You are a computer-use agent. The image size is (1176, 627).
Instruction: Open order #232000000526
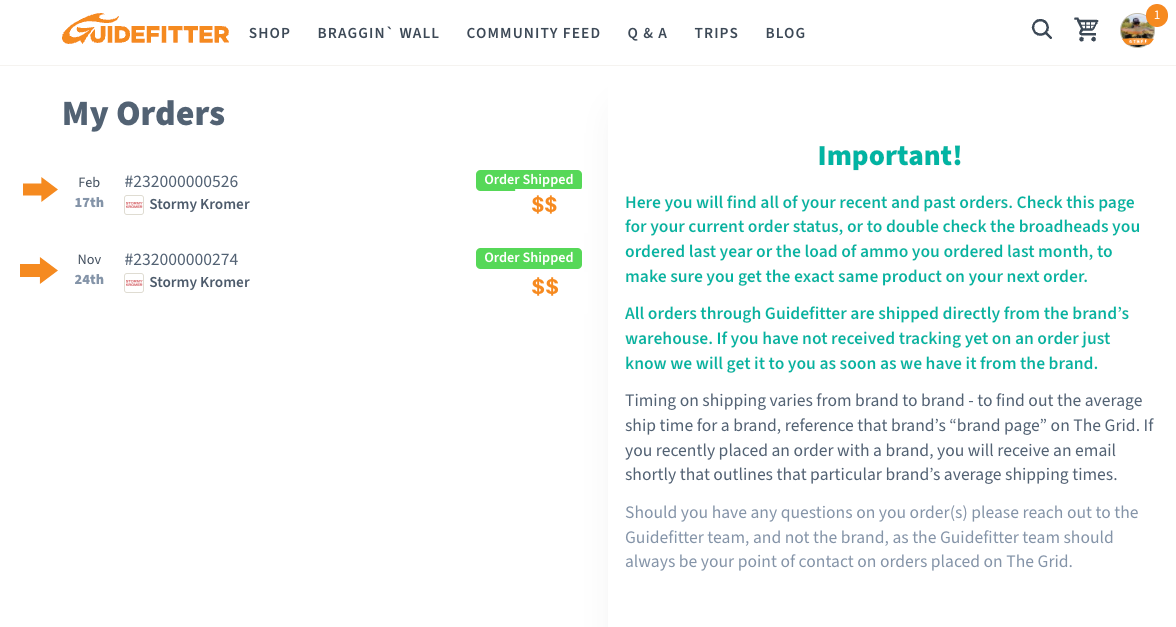(x=181, y=182)
